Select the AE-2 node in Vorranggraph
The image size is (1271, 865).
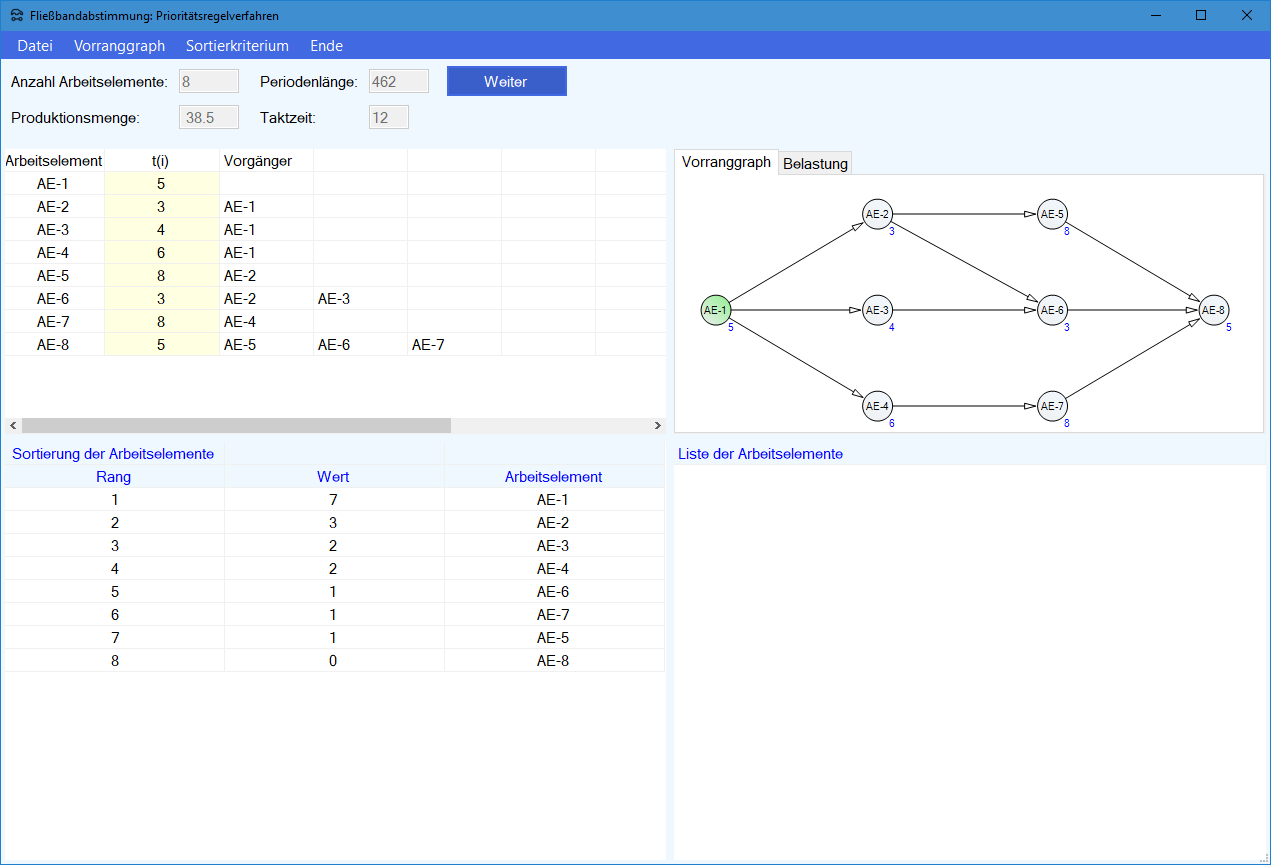pos(877,214)
